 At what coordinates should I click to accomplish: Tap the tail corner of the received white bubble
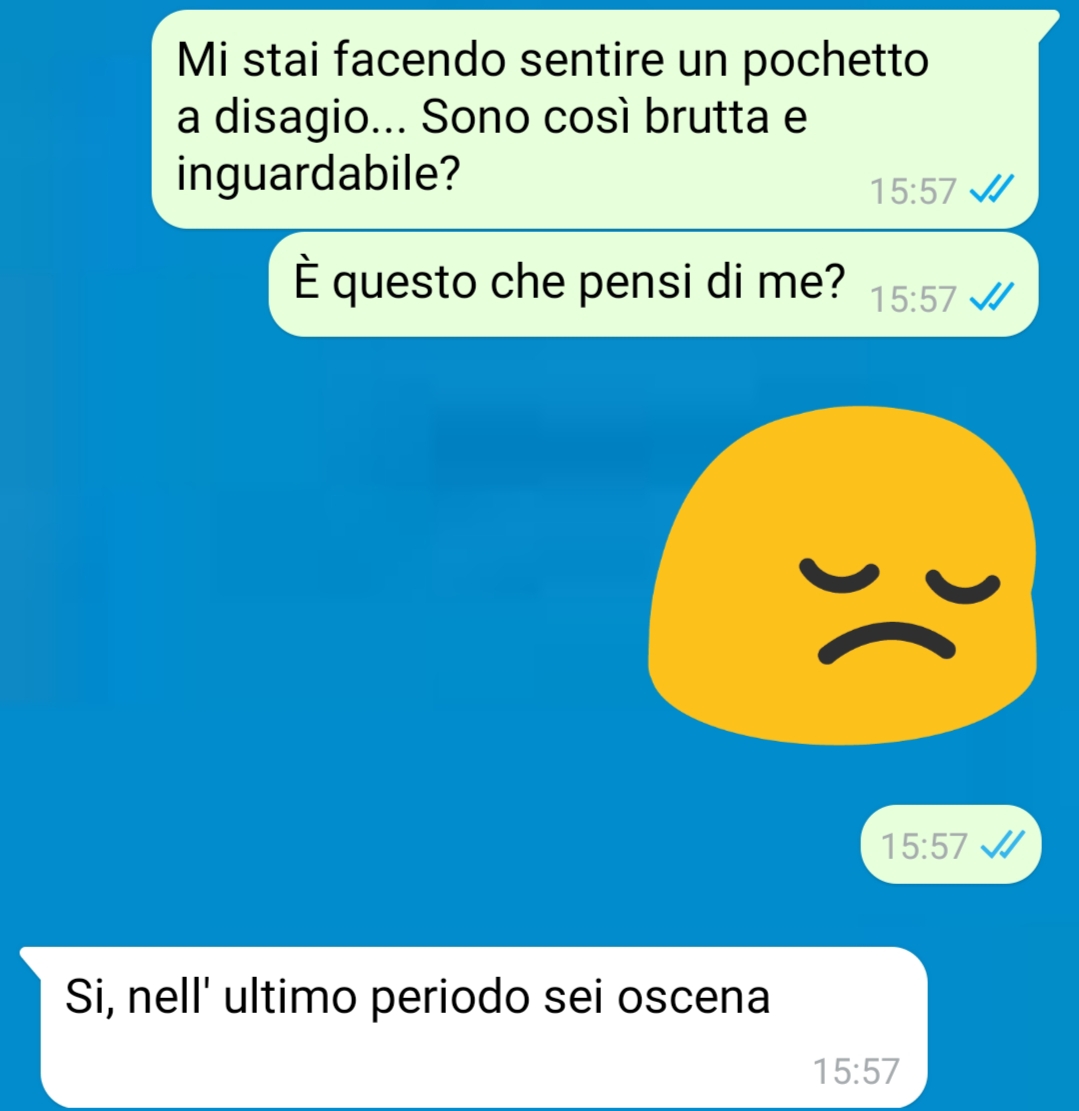[x=32, y=958]
